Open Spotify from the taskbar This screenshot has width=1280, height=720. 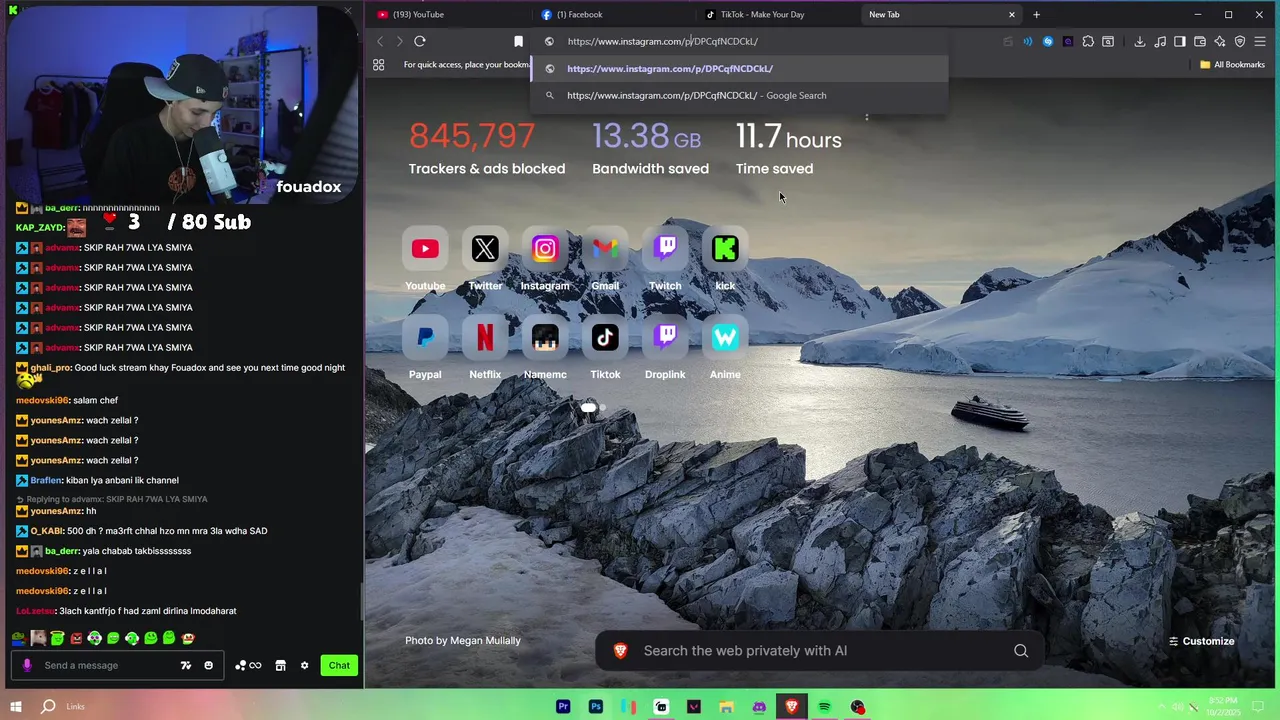coord(825,707)
